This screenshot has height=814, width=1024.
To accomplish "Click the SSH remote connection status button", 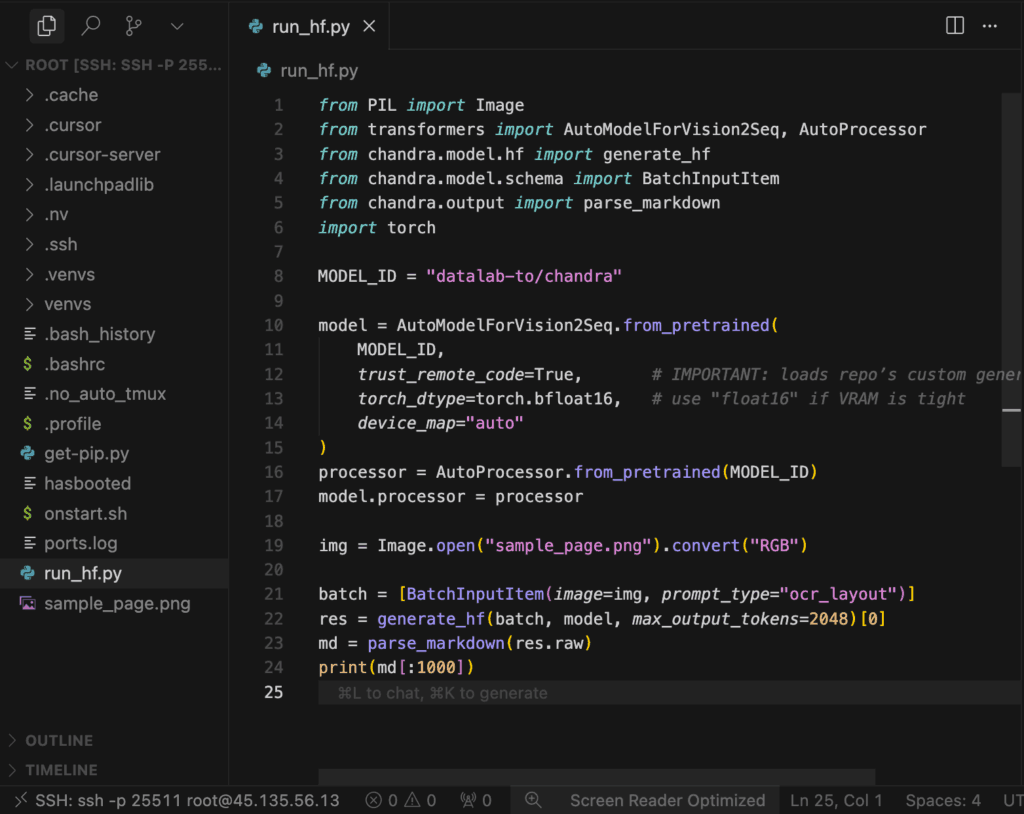I will 175,800.
